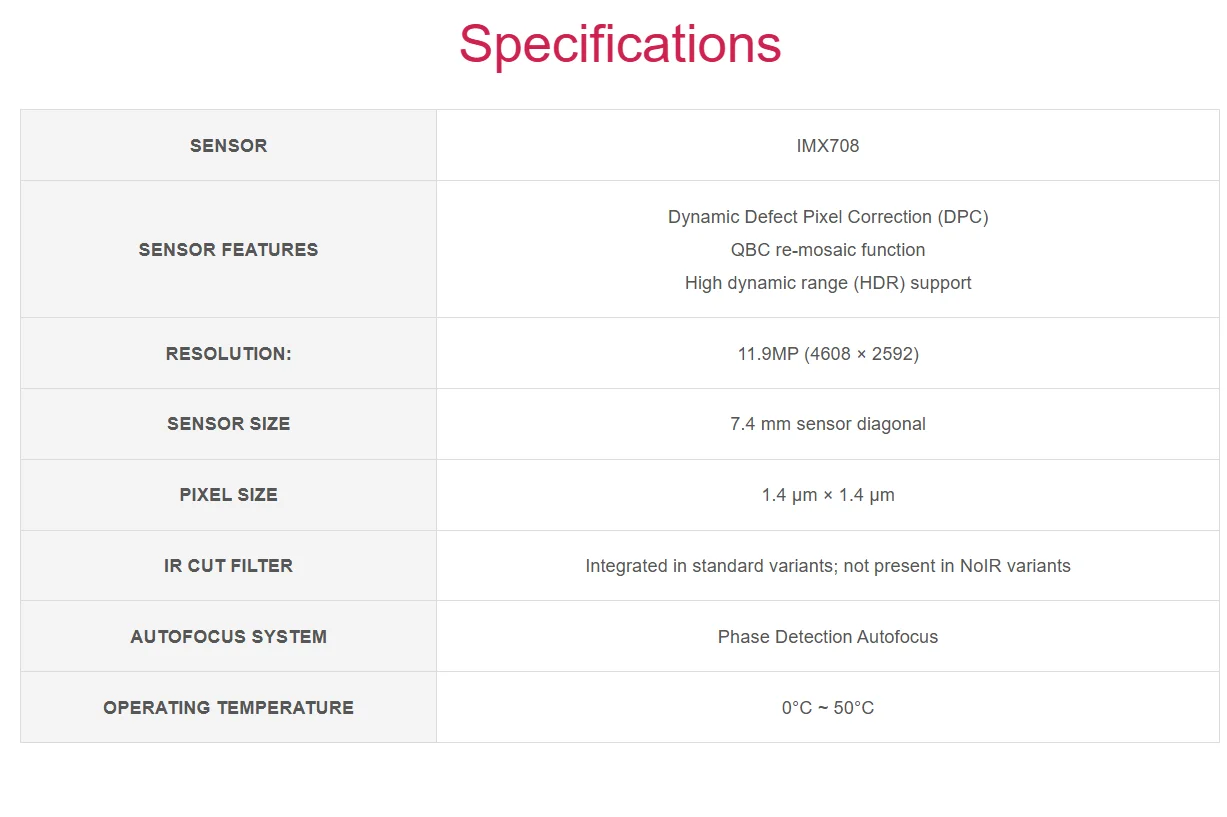Select the OPERATING TEMPERATURE label
The height and width of the screenshot is (817, 1227).
(228, 708)
